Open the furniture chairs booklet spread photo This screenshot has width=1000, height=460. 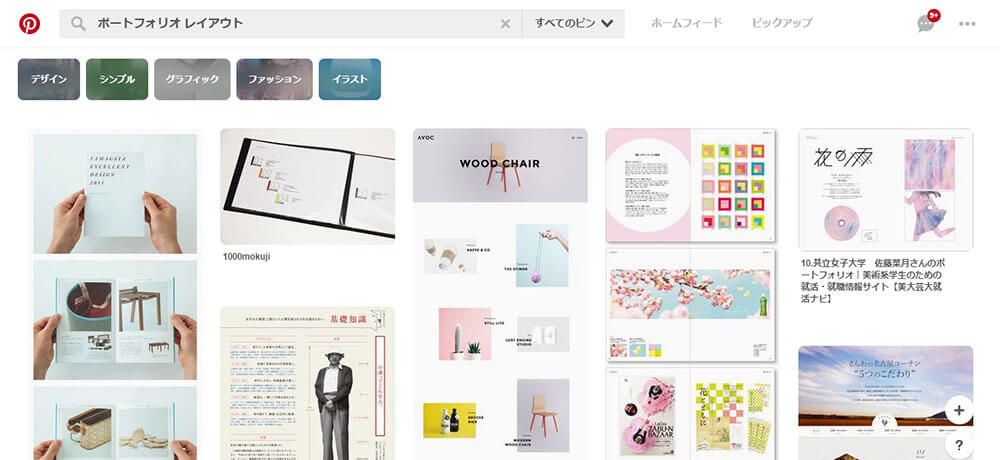pos(115,320)
